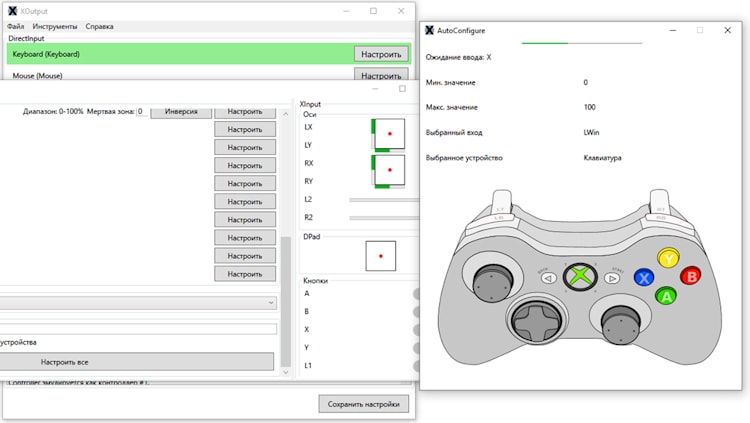This screenshot has width=750, height=423.
Task: Click the Мертвая зона input field
Action: (x=142, y=111)
